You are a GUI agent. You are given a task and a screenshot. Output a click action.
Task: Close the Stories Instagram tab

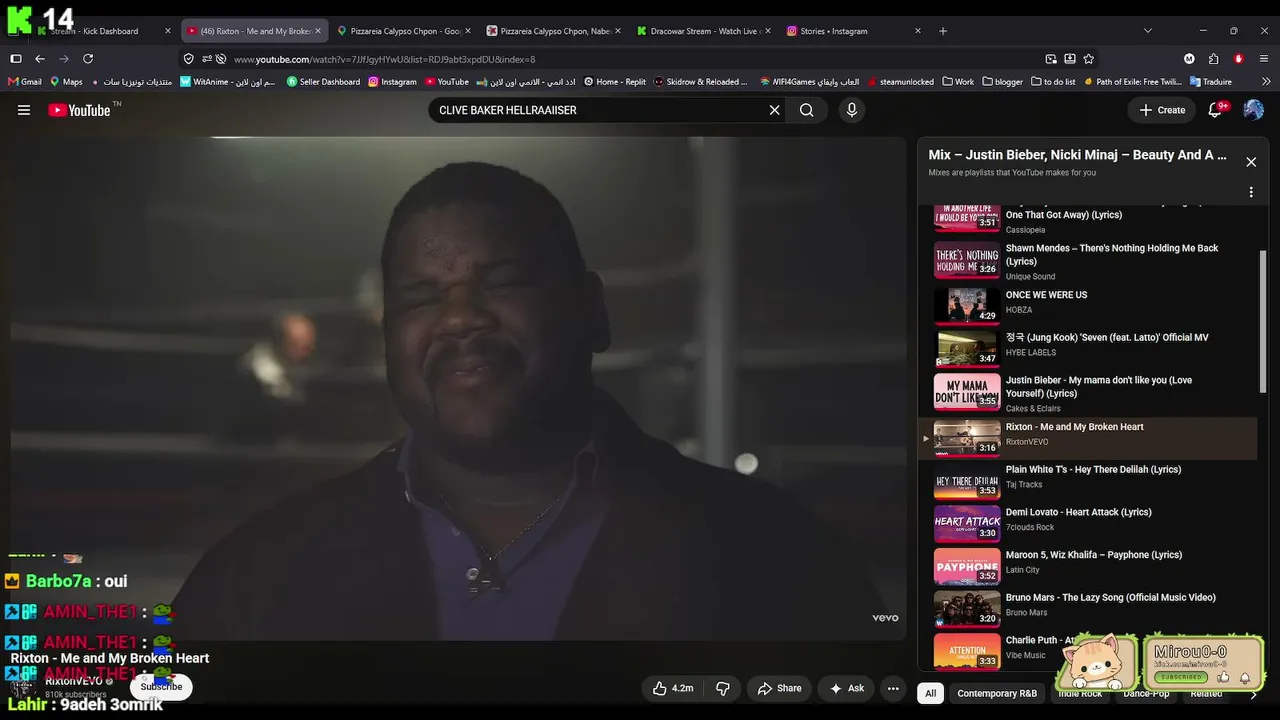pyautogui.click(x=918, y=31)
